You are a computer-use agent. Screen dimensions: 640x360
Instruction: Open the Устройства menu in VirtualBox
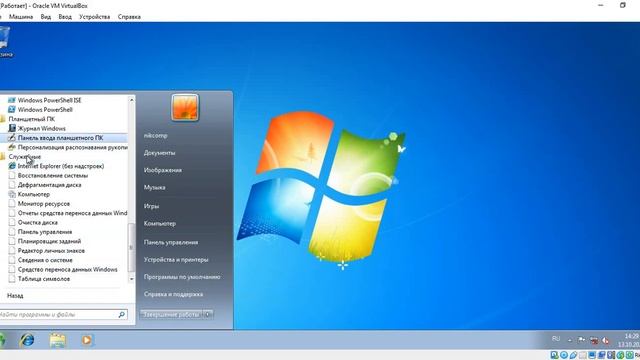pyautogui.click(x=95, y=17)
